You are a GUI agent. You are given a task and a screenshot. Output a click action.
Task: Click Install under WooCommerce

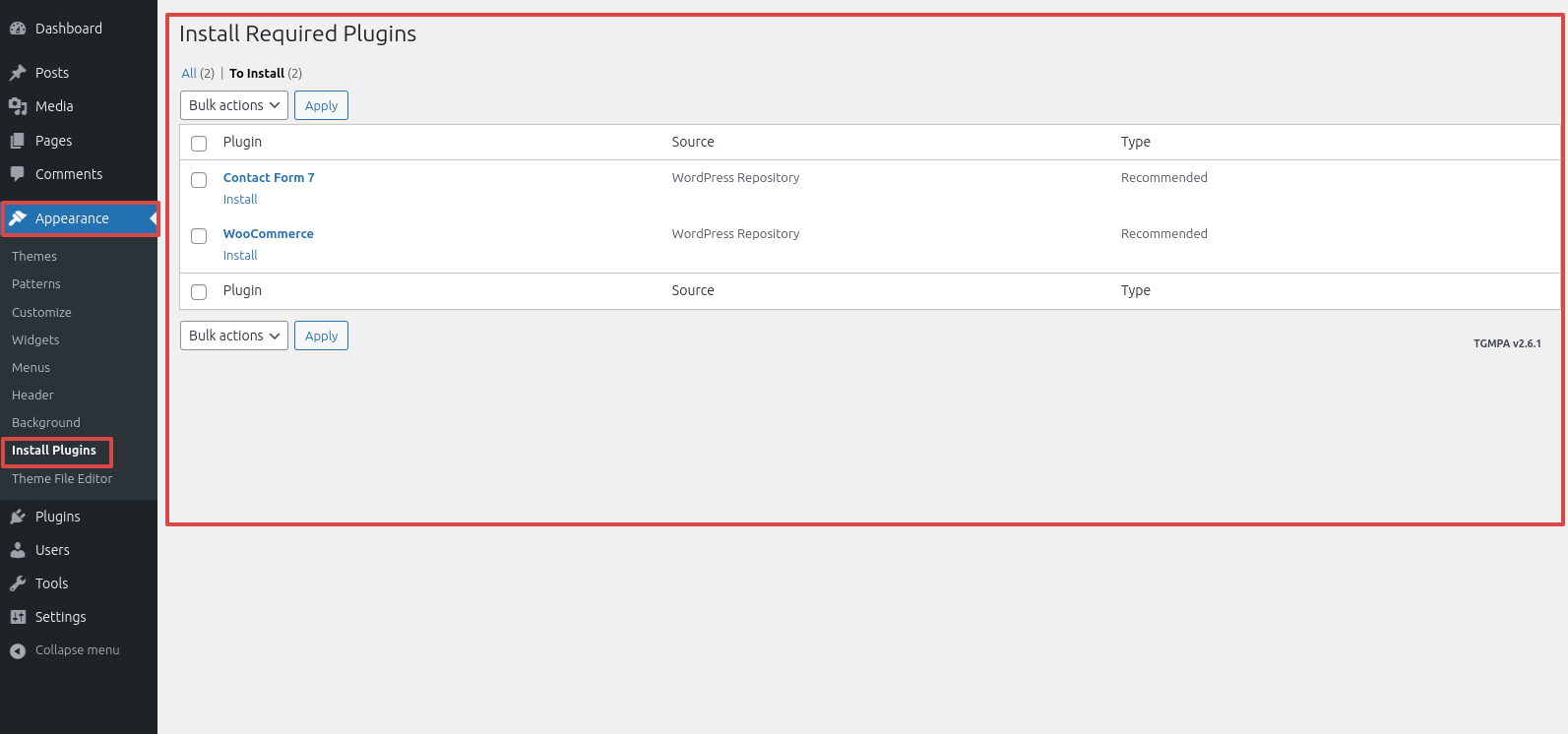(240, 256)
